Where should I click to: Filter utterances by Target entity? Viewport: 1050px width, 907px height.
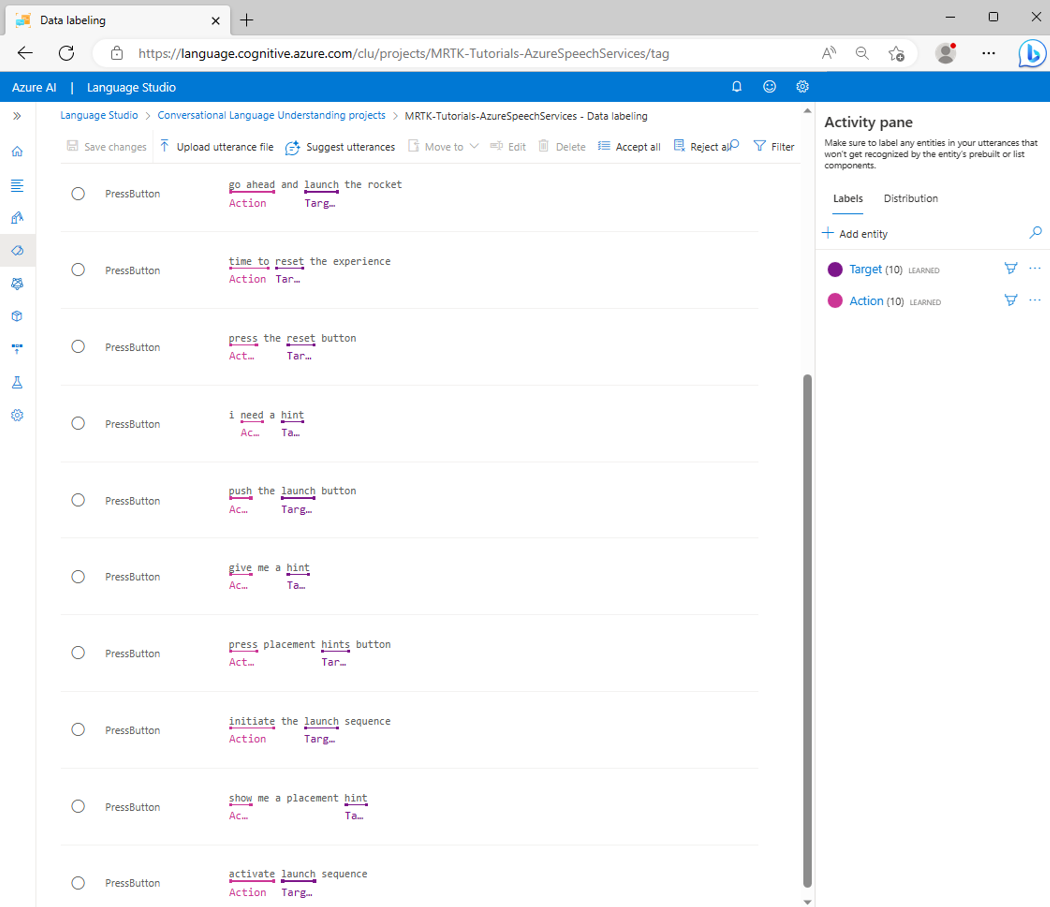(x=1011, y=269)
